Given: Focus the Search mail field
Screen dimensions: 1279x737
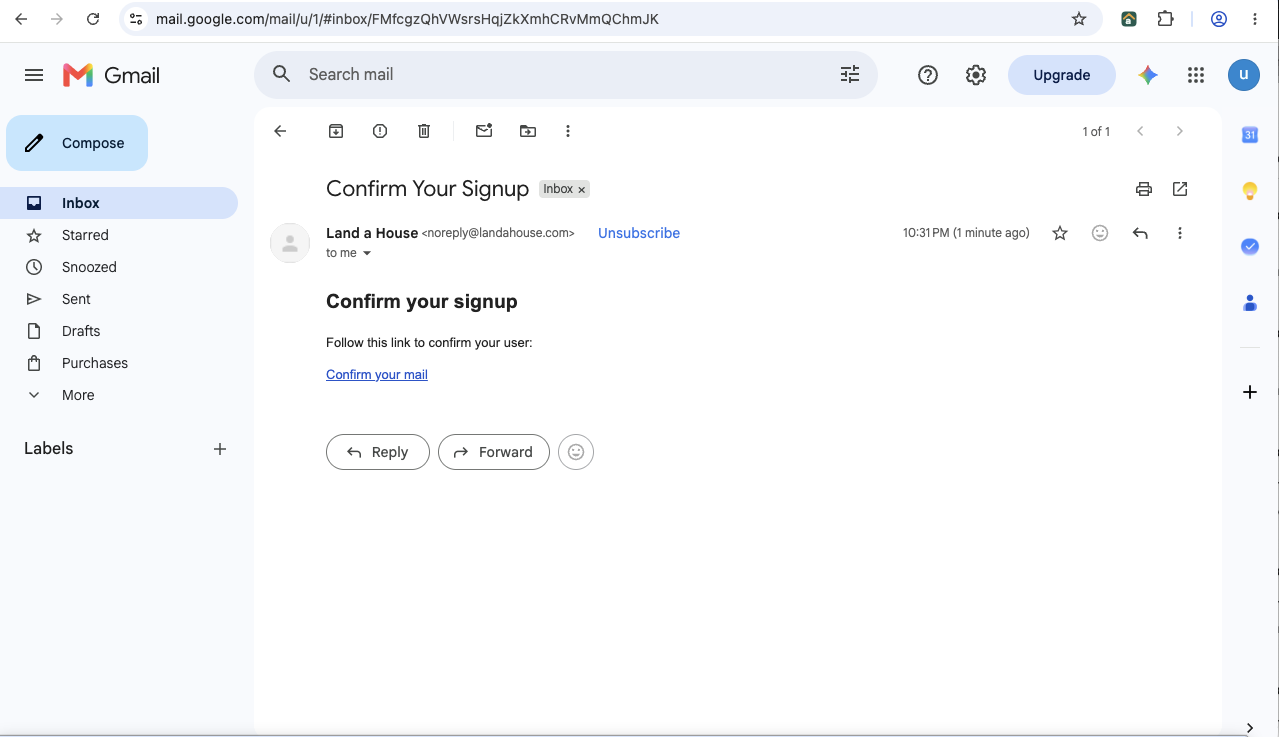Looking at the screenshot, I should (566, 75).
